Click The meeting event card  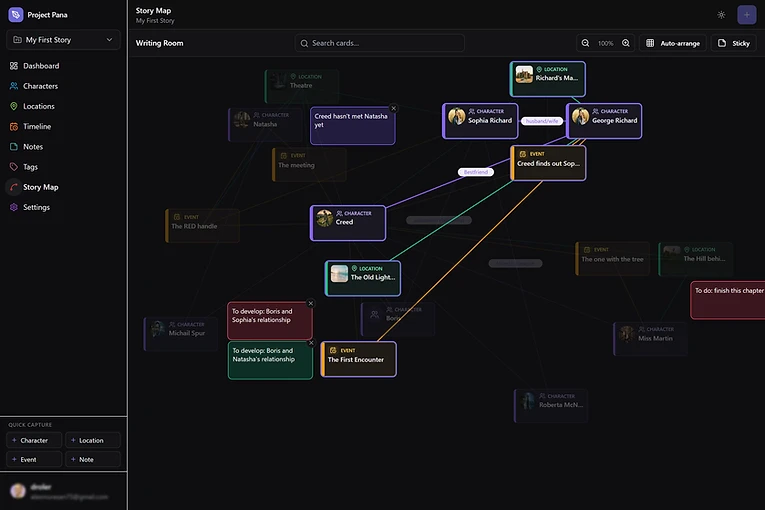(309, 164)
